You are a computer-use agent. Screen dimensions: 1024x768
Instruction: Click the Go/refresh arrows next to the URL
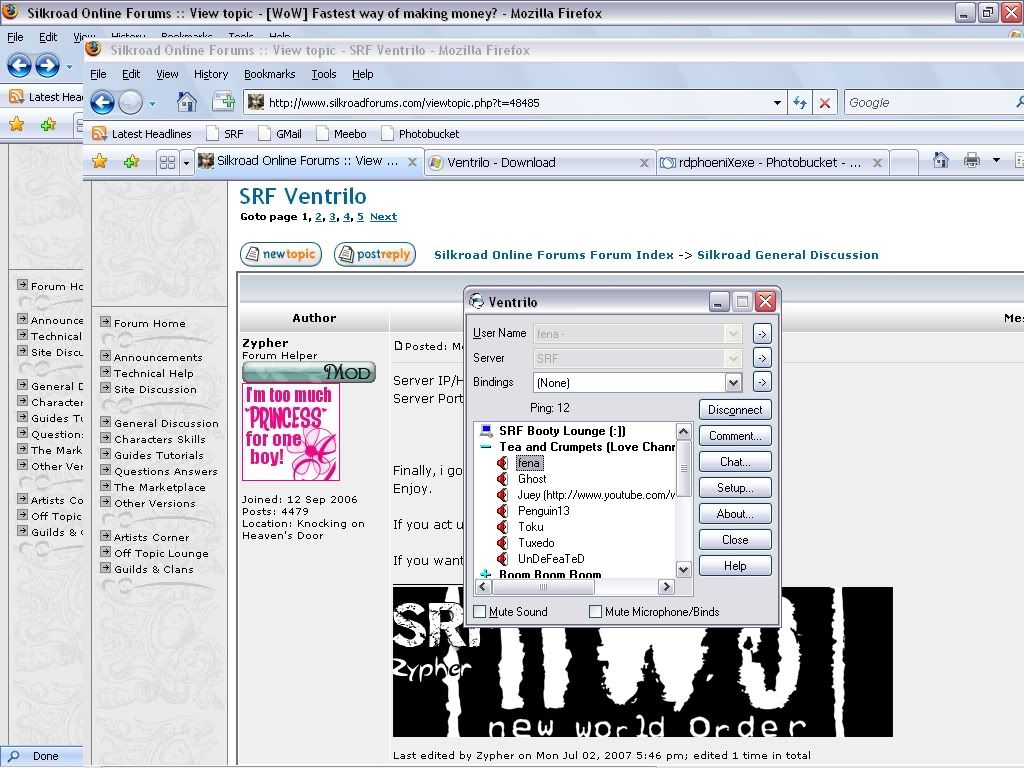(799, 103)
